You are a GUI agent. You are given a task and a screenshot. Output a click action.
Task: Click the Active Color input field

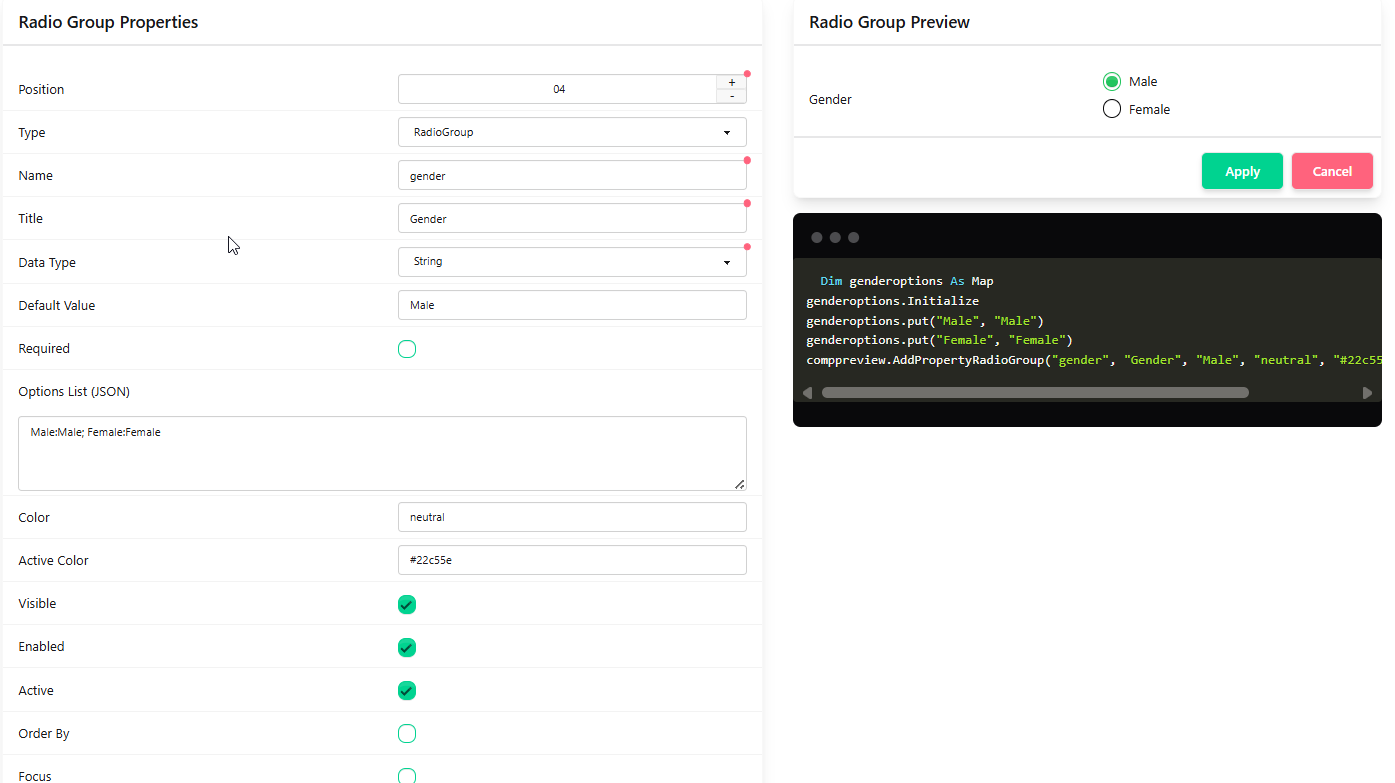(x=572, y=560)
